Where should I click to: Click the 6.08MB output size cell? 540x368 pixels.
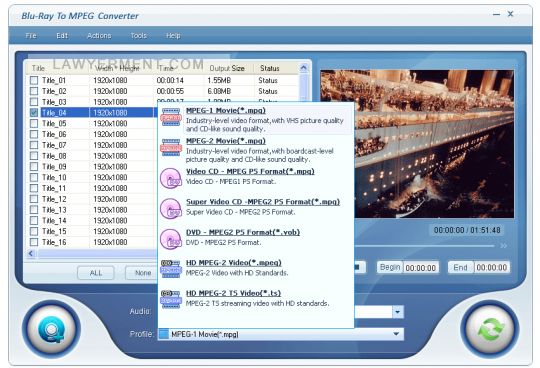pyautogui.click(x=219, y=91)
